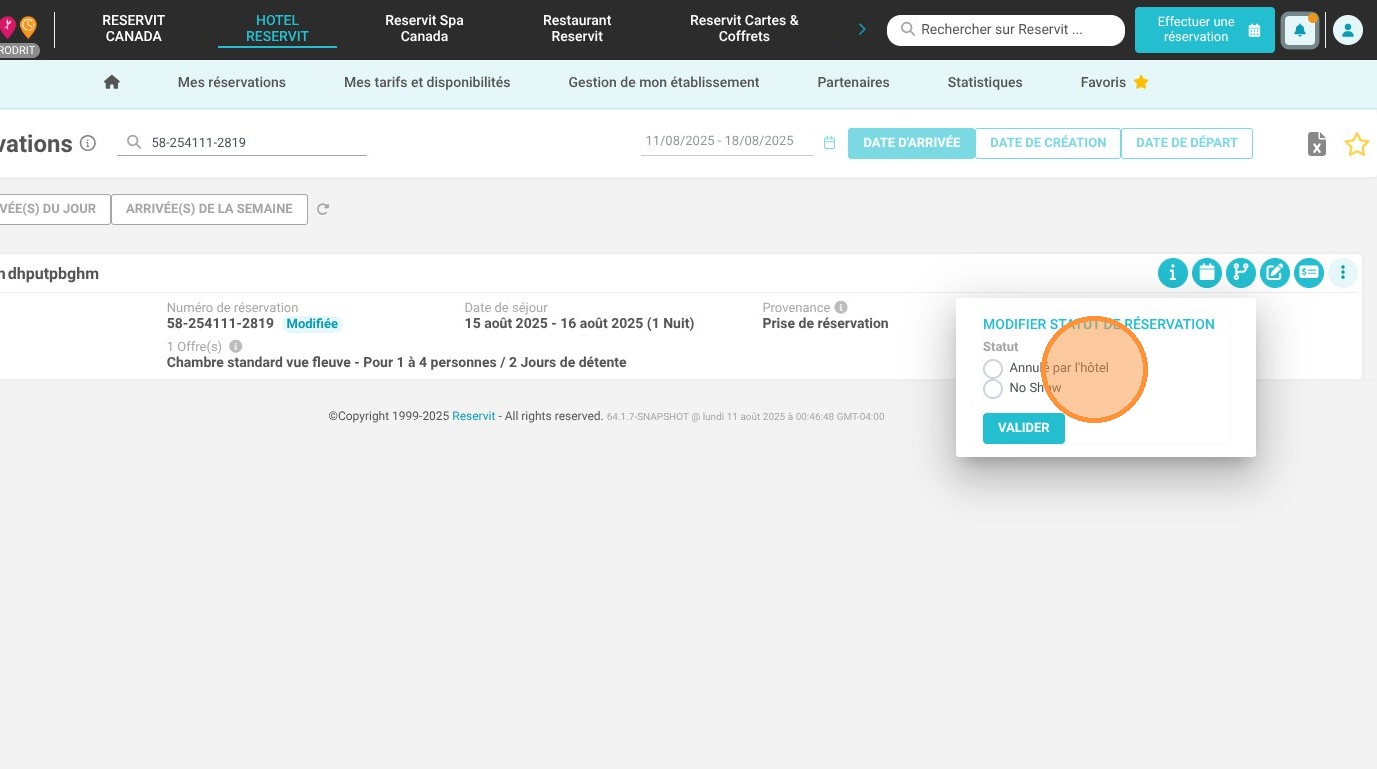Open the Statistiques menu

985,82
